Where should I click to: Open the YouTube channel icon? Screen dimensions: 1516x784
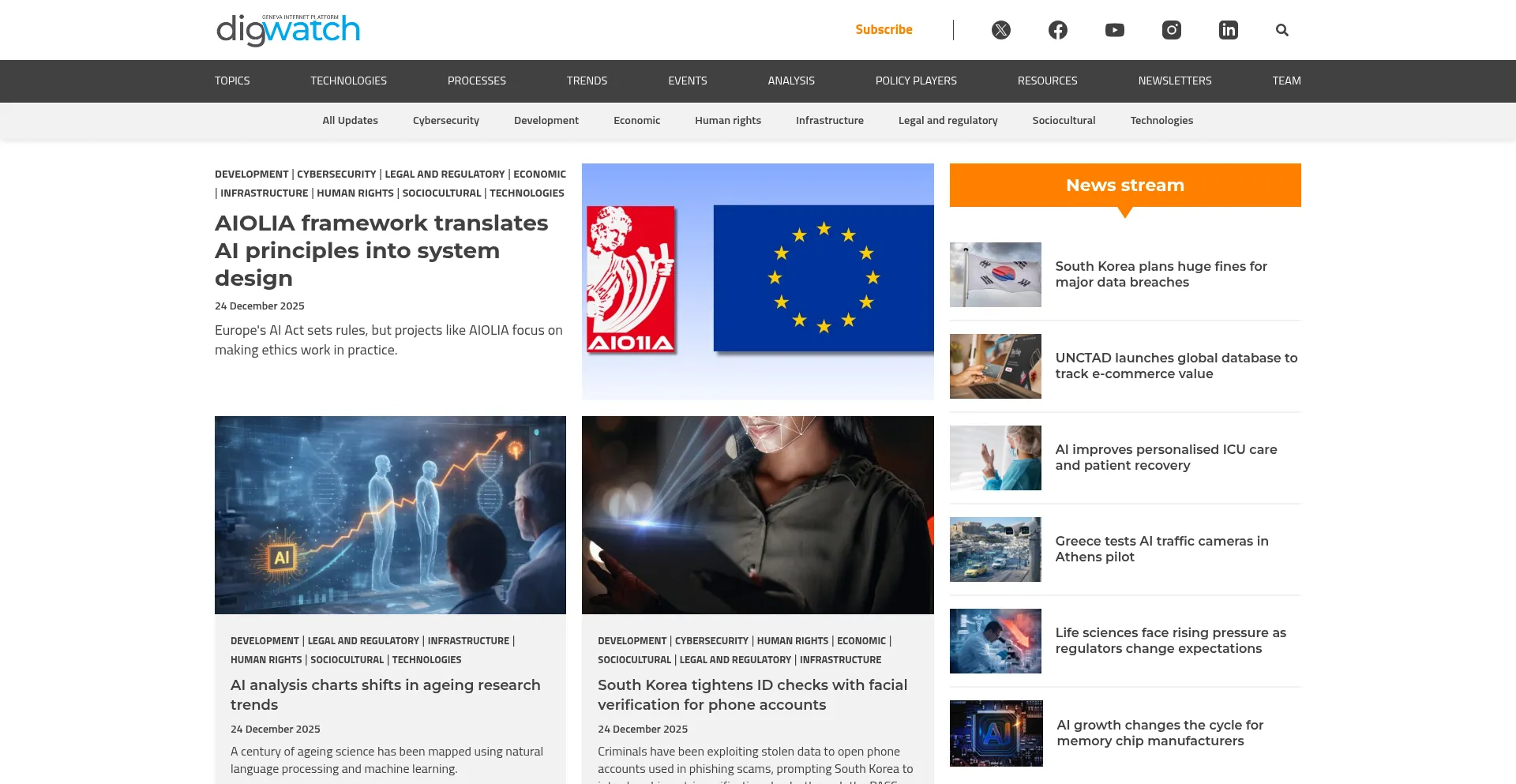1114,30
